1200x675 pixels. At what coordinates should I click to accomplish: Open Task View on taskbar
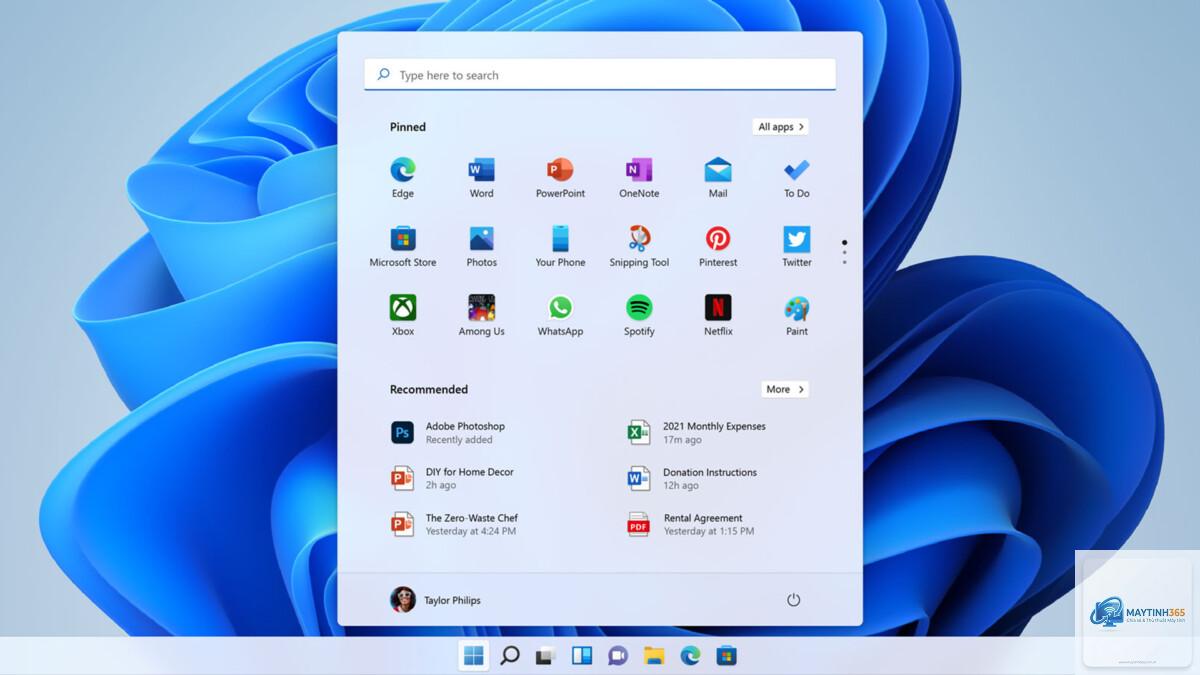click(x=545, y=656)
